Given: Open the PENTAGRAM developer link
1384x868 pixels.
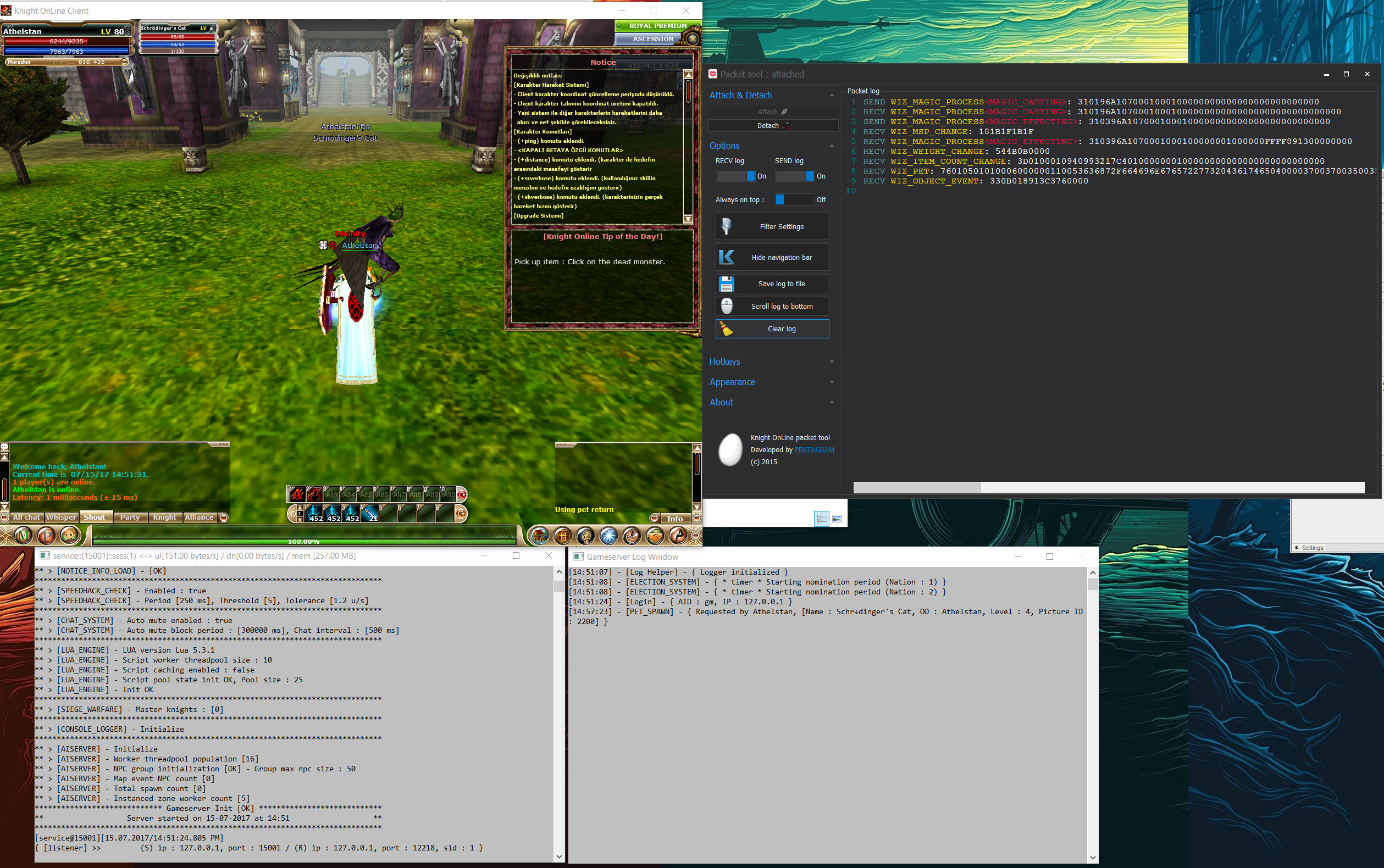Looking at the screenshot, I should tap(814, 449).
